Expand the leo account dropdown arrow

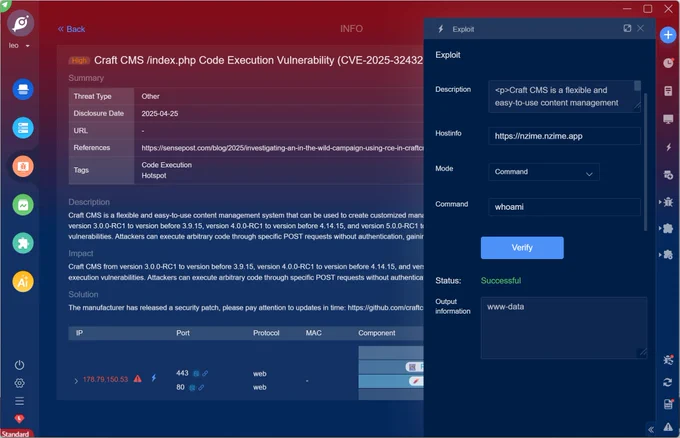(28, 46)
